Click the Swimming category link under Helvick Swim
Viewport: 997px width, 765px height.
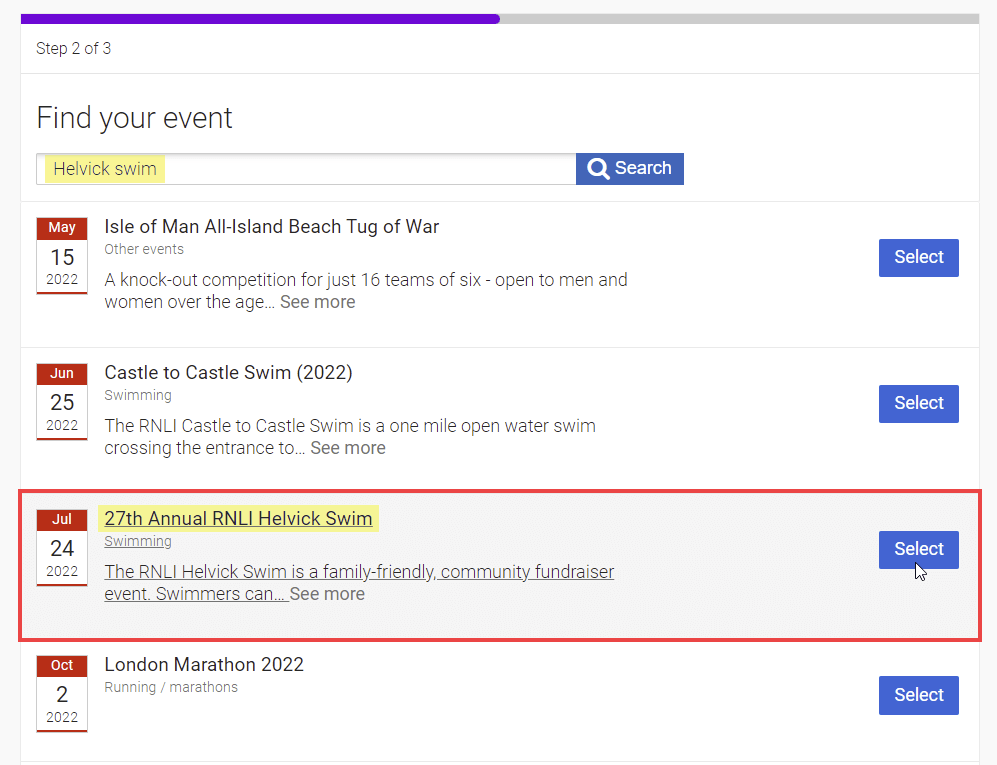click(138, 541)
